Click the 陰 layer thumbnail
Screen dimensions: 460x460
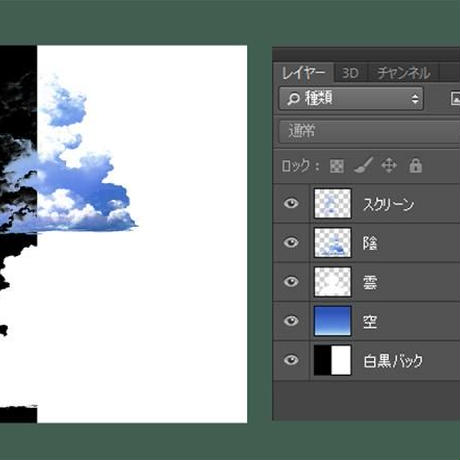click(x=333, y=242)
